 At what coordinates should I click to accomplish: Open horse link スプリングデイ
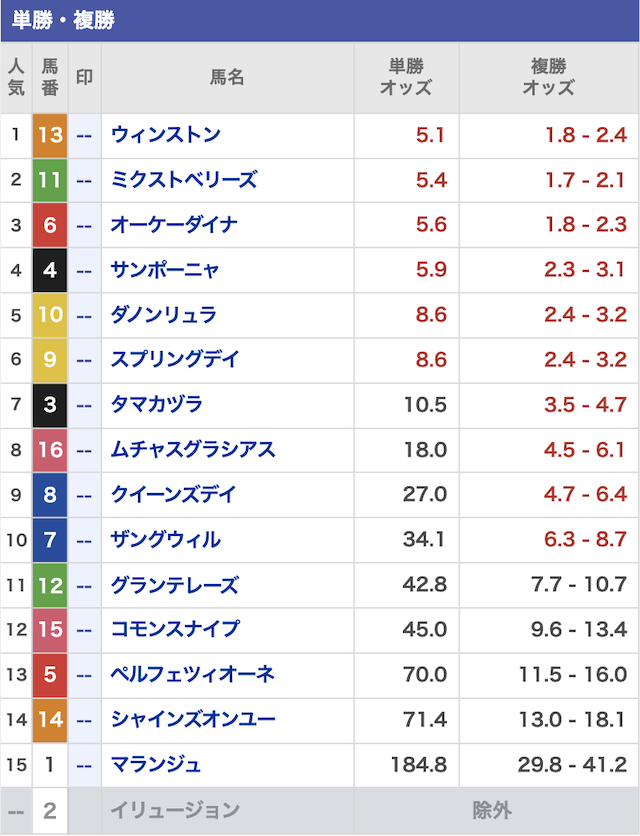coord(175,360)
